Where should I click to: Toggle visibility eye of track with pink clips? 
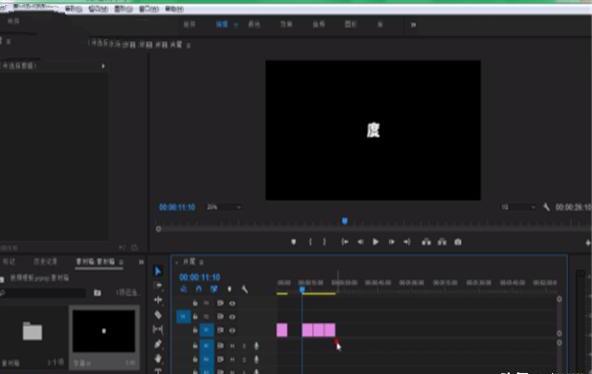232,331
